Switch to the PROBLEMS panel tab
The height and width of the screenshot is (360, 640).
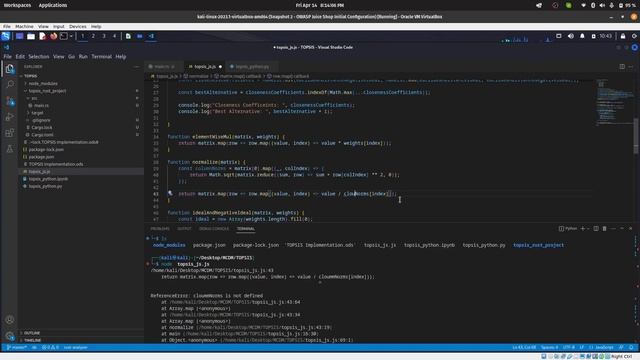point(160,229)
